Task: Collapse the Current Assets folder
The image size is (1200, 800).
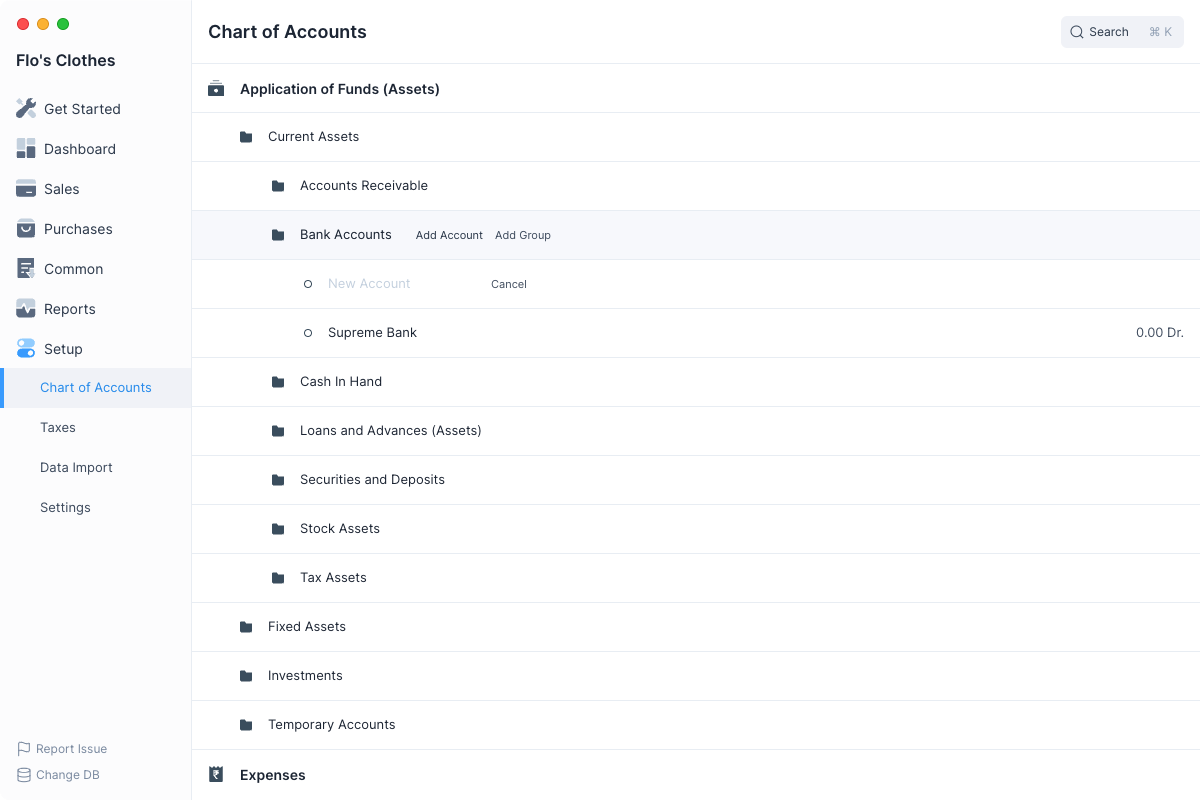Action: pyautogui.click(x=312, y=137)
